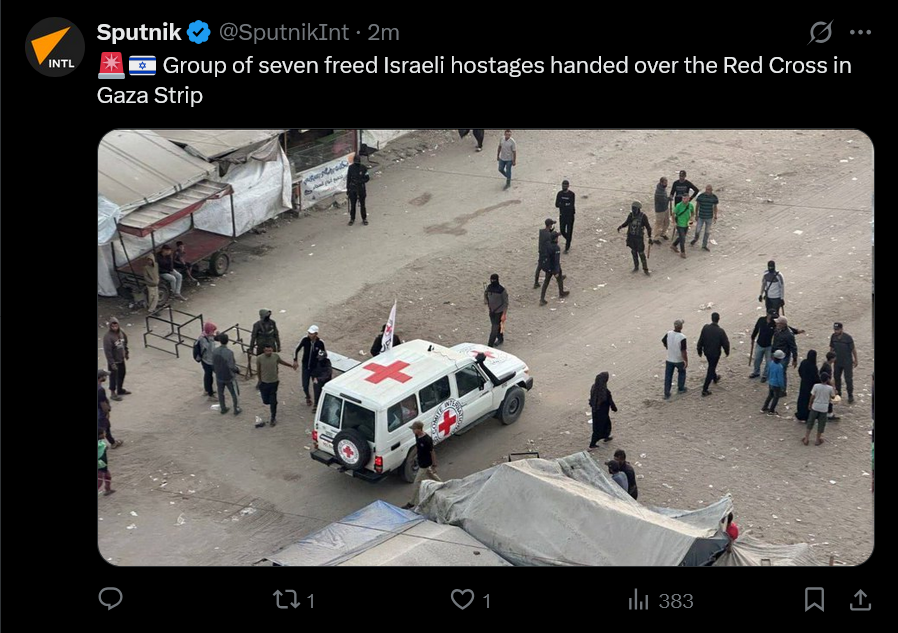Click the tweet text about freed hostages
Screen dimensions: 898x633
(474, 80)
